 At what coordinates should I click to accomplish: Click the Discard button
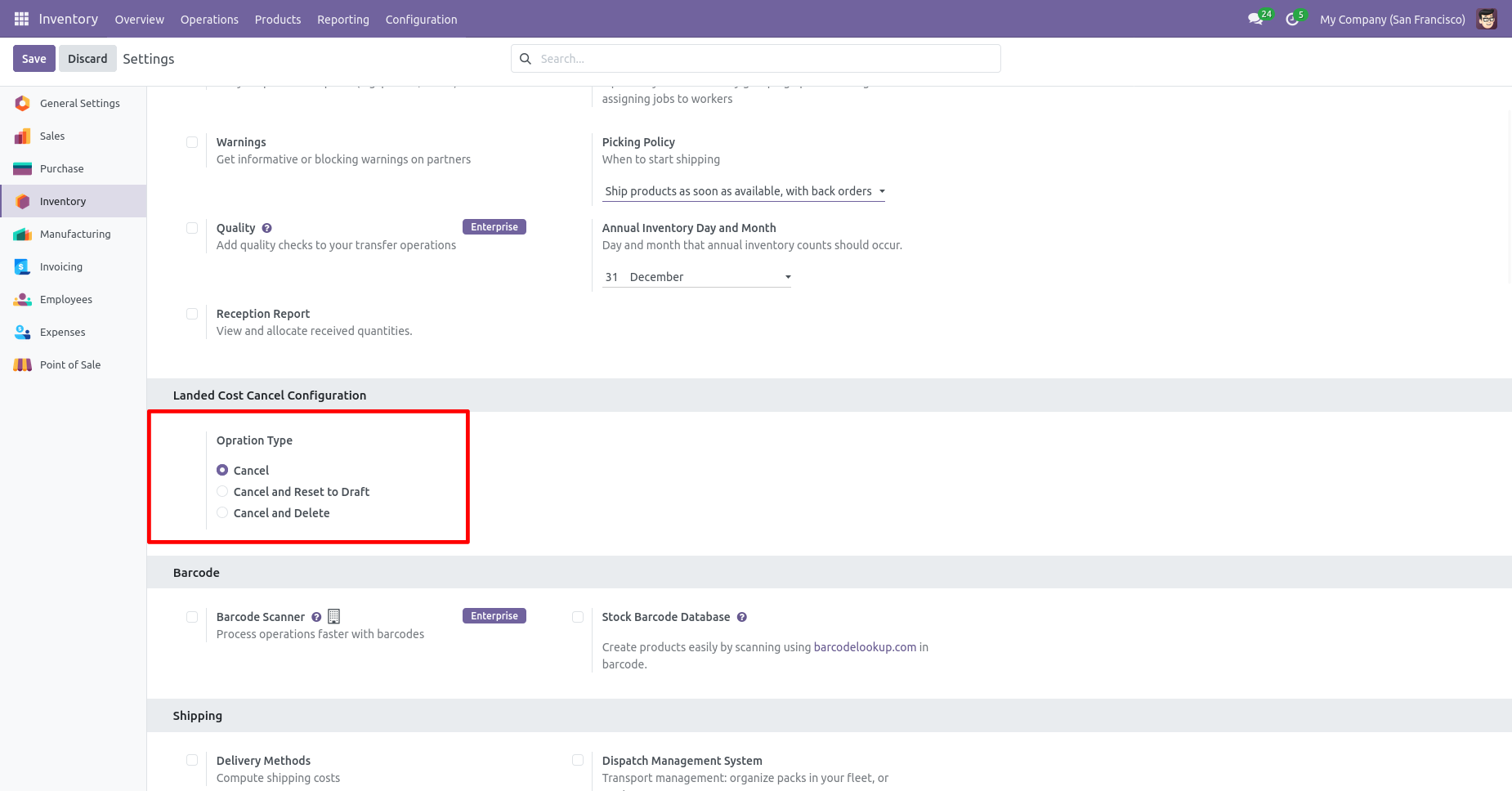point(87,59)
